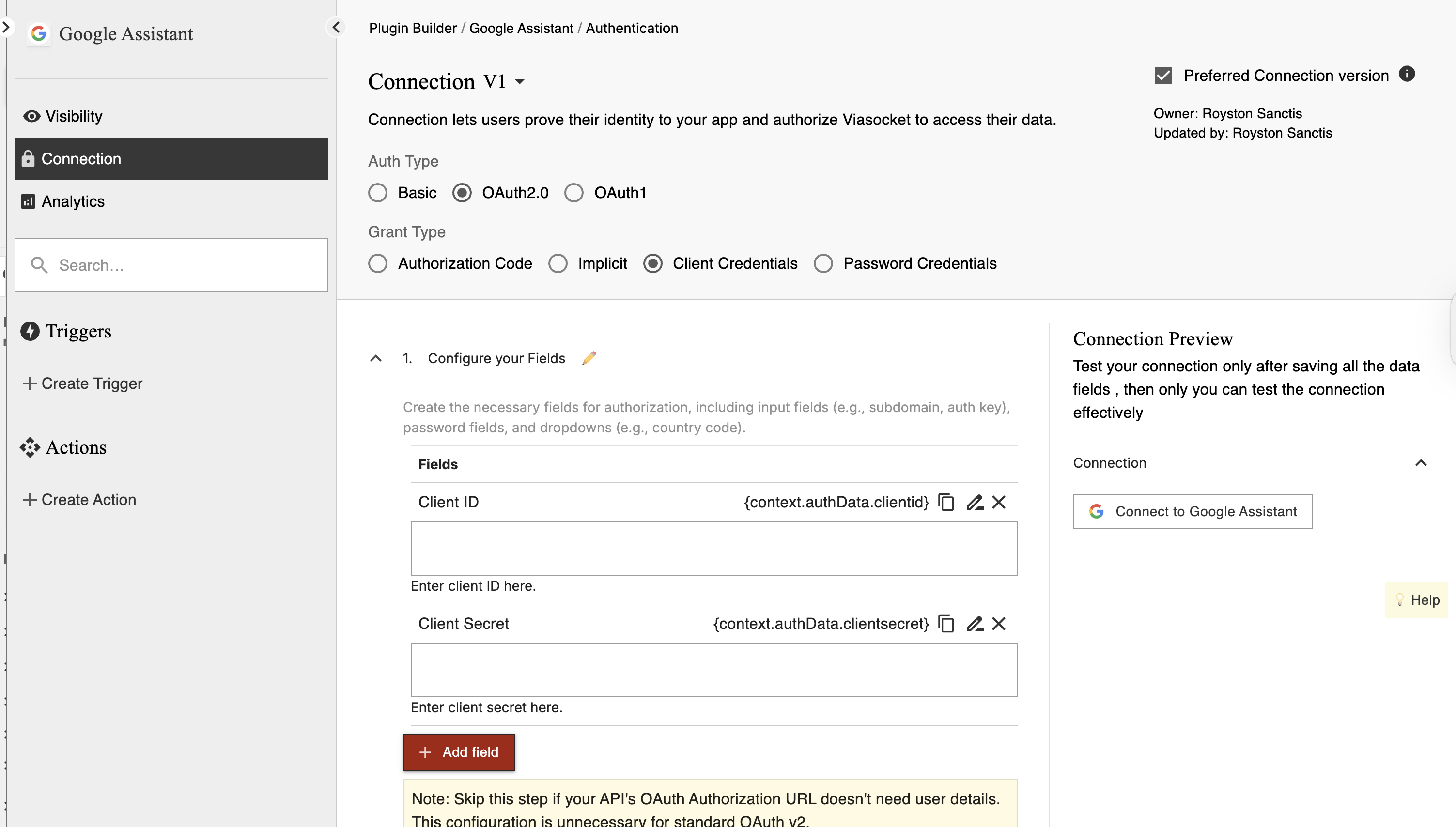Click the Connection Preview heading
The height and width of the screenshot is (827, 1456).
click(x=1153, y=339)
